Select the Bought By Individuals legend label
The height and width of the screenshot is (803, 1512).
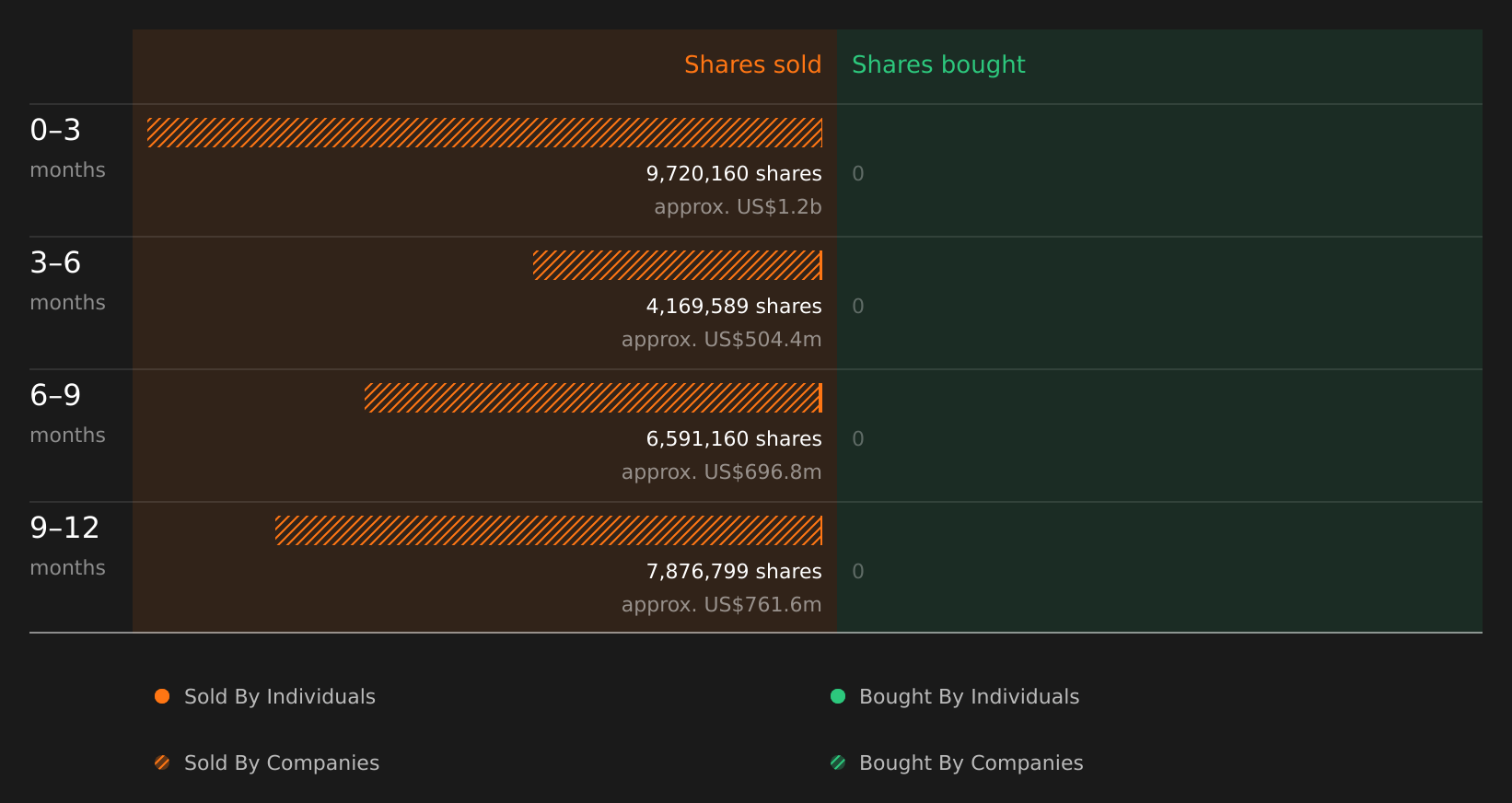(969, 697)
